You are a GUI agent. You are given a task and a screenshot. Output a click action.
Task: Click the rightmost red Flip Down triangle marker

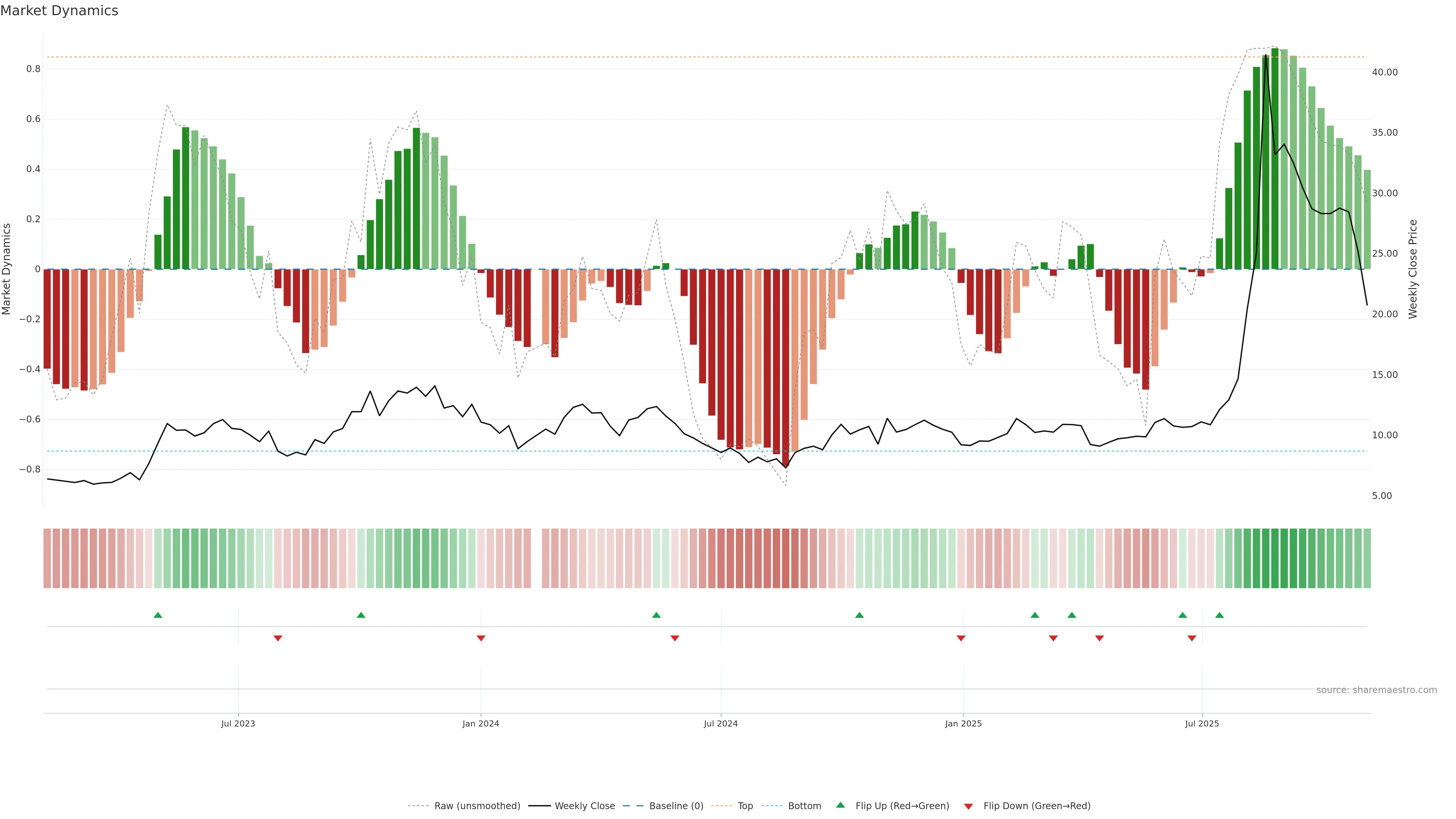click(1191, 638)
